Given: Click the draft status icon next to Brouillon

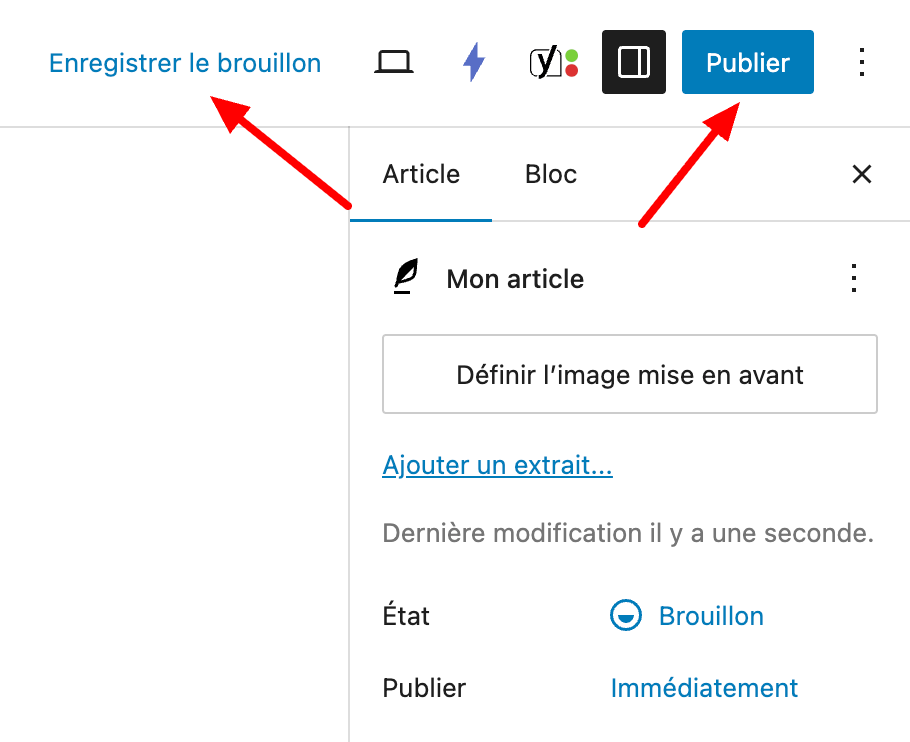Looking at the screenshot, I should pyautogui.click(x=625, y=616).
